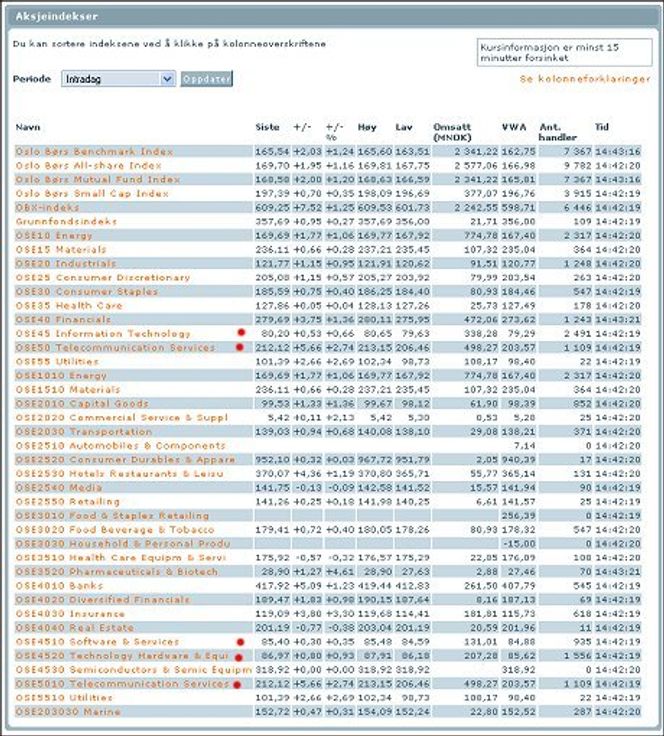Click red dot beside OSE5010 Telecommunication Services
The width and height of the screenshot is (664, 736).
tap(237, 685)
